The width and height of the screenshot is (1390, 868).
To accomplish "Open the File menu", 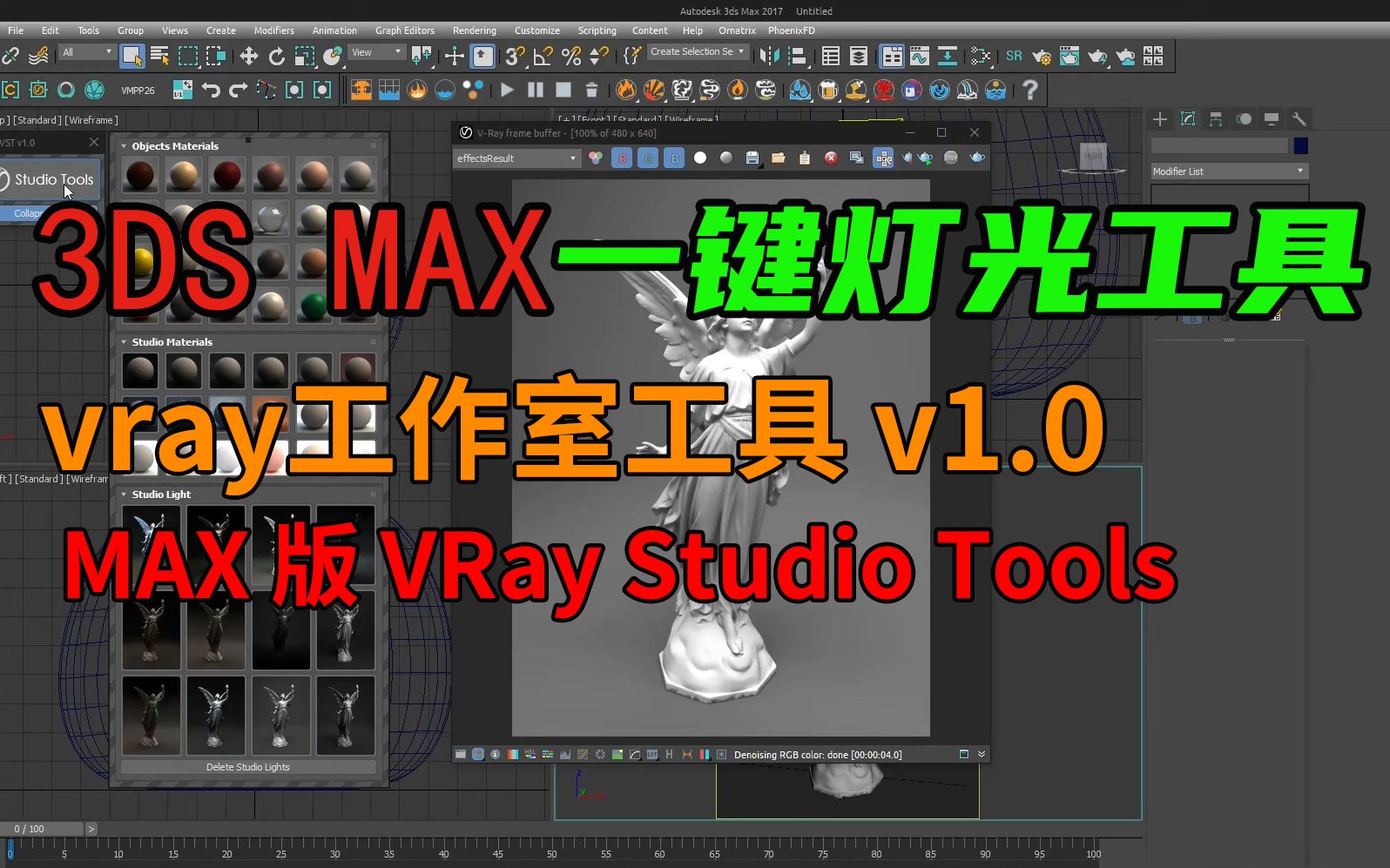I will tap(16, 30).
